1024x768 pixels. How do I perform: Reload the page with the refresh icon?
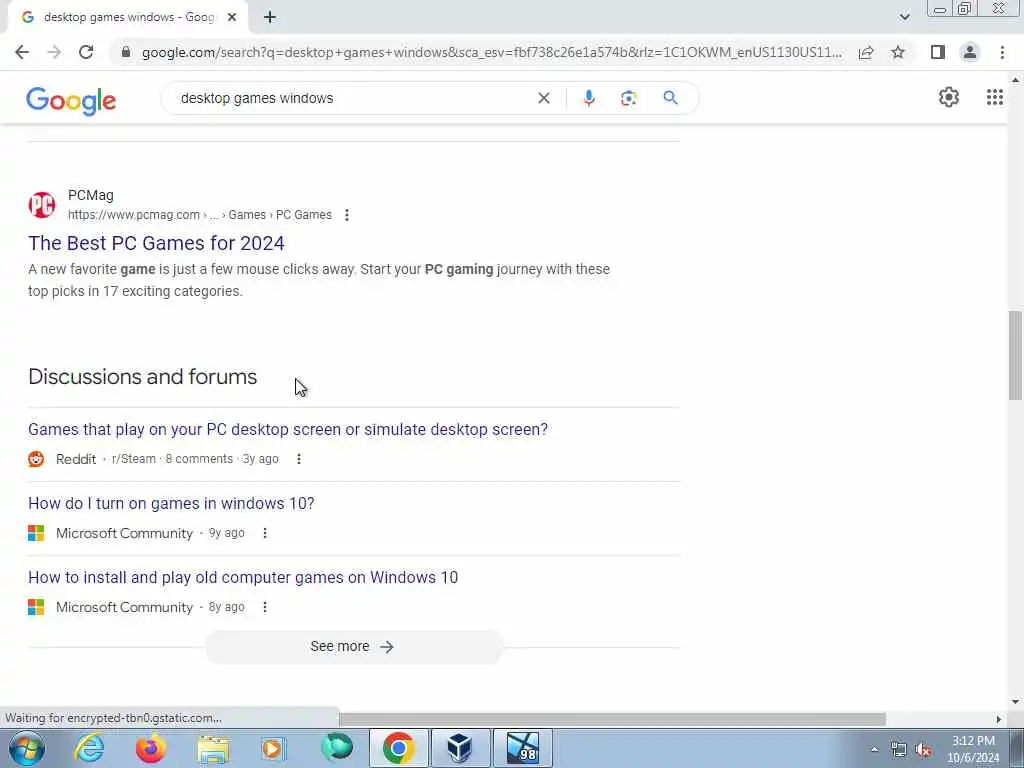click(x=86, y=52)
